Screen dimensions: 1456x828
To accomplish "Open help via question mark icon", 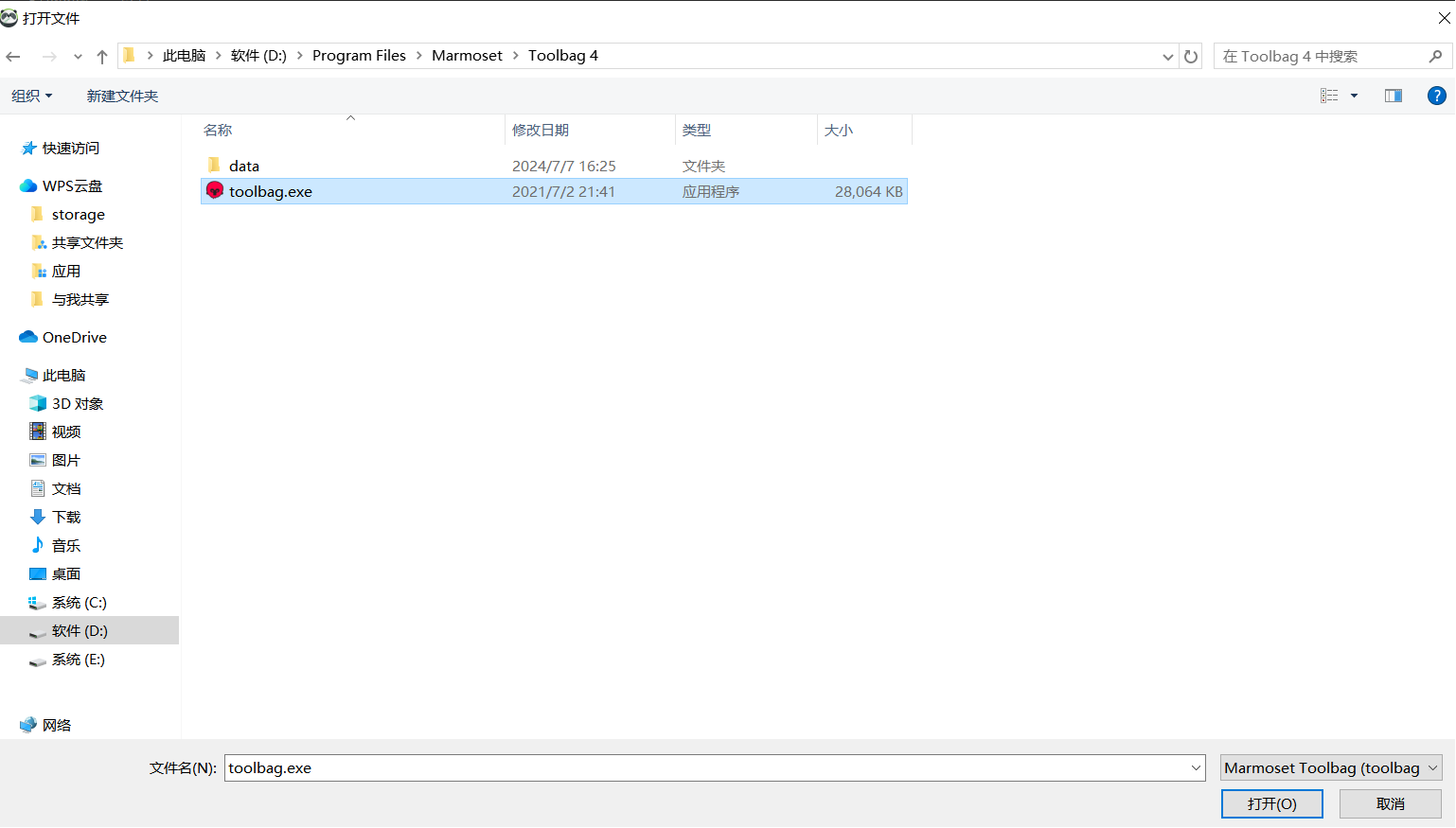I will [1436, 96].
